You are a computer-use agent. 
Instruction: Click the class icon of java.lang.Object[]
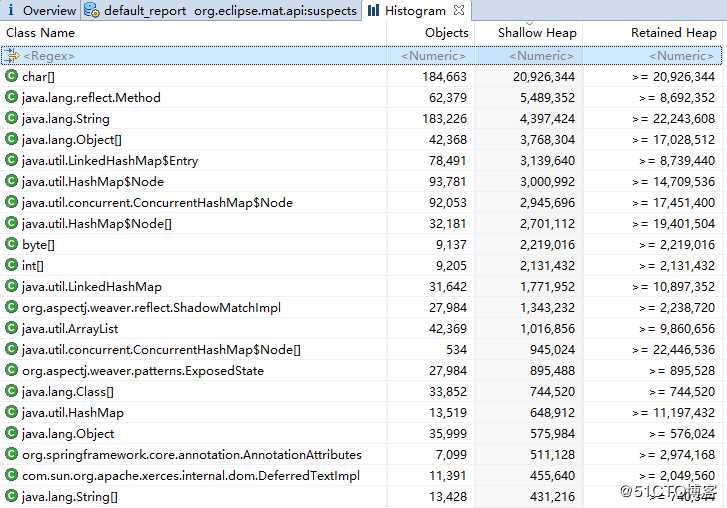[x=11, y=139]
